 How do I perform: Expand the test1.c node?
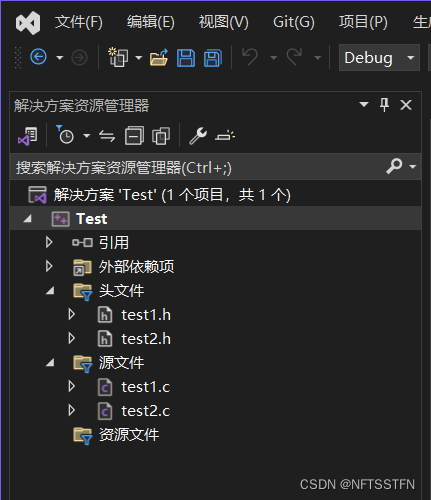72,386
